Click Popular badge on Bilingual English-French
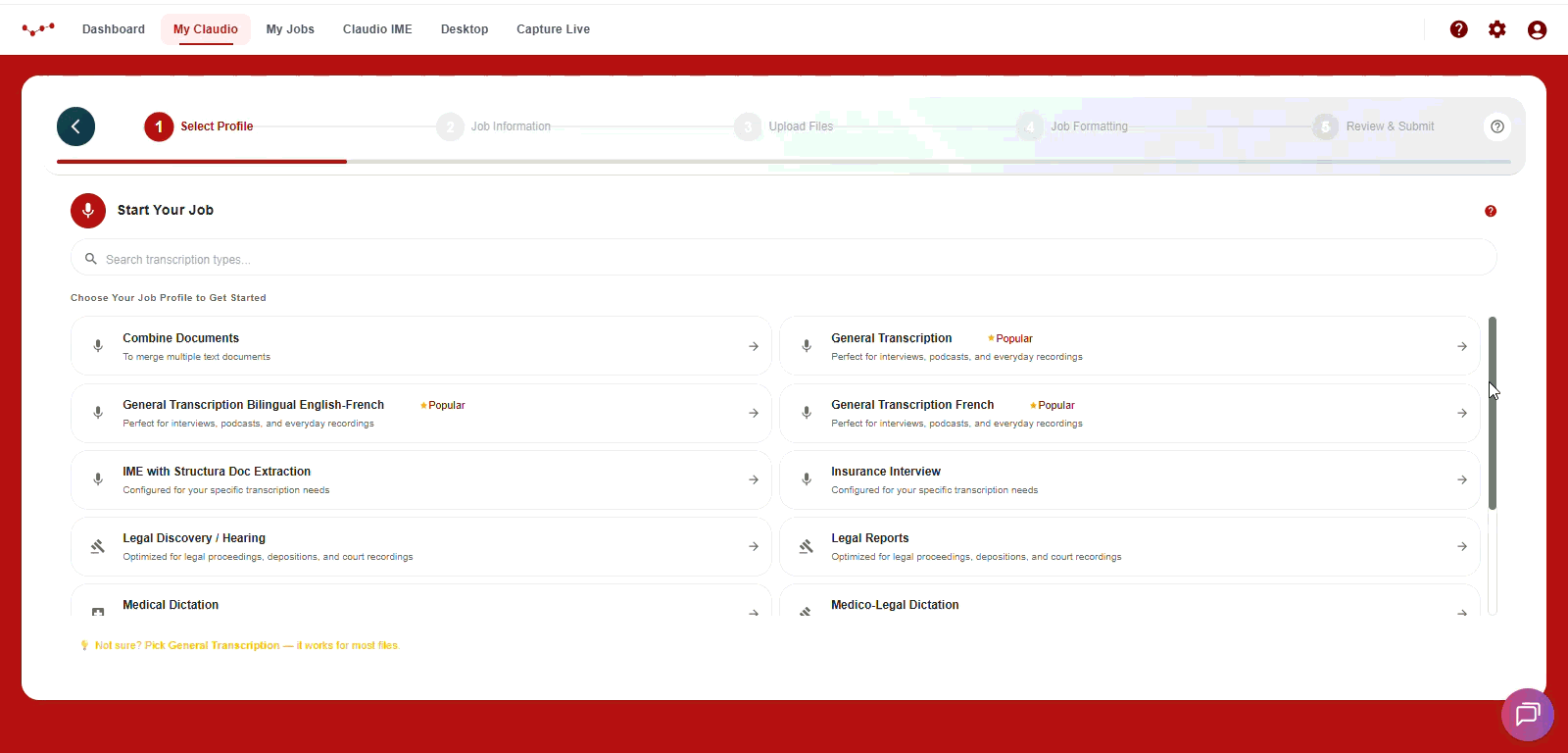The height and width of the screenshot is (753, 1568). (443, 405)
